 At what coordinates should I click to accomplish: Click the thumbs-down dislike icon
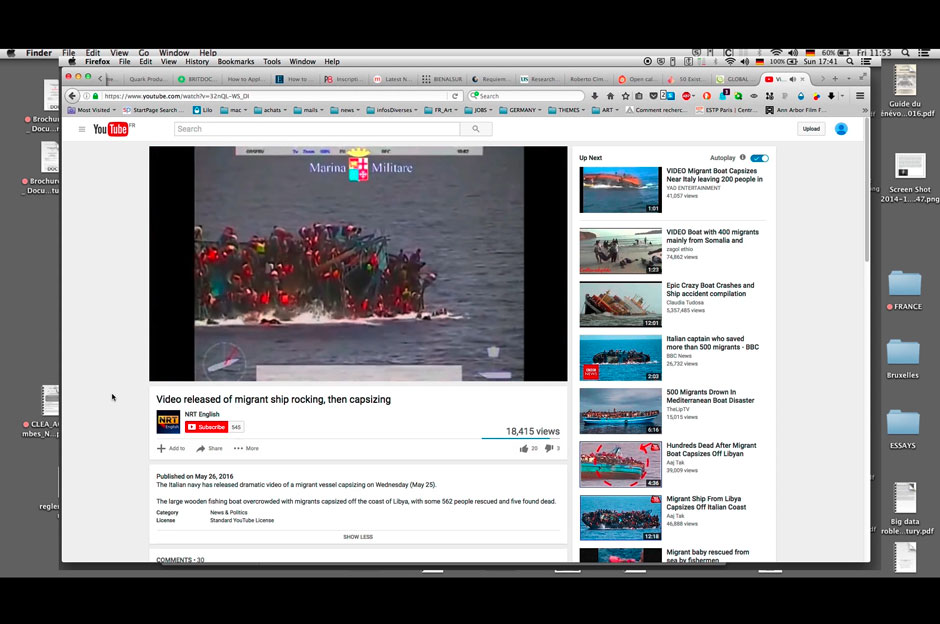549,449
